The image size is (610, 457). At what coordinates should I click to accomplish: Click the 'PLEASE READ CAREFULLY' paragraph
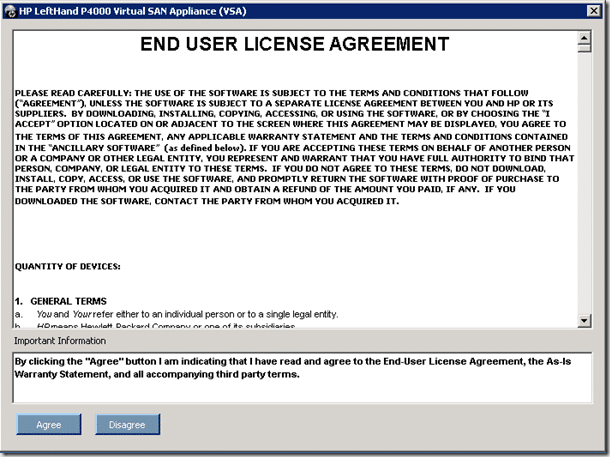(294, 147)
